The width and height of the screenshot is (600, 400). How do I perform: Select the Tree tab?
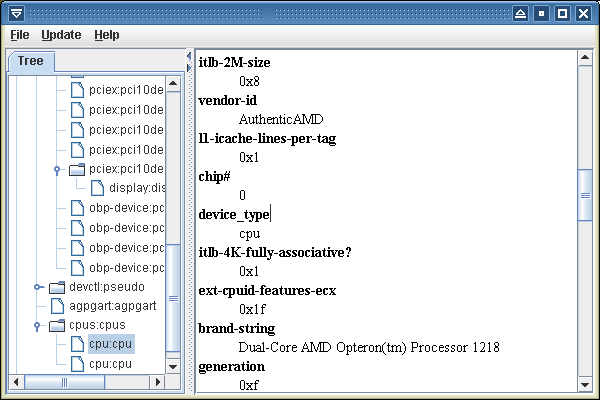coord(31,61)
